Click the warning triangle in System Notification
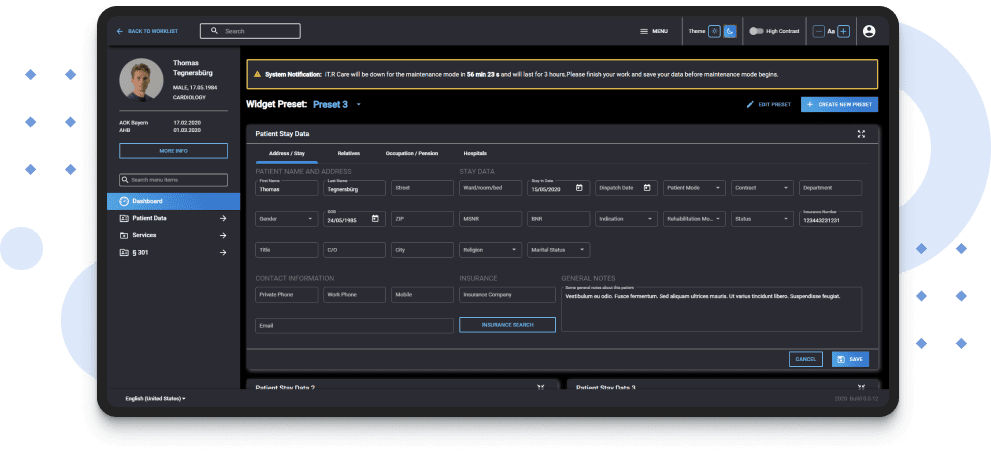This screenshot has height=454, width=991. 257,74
